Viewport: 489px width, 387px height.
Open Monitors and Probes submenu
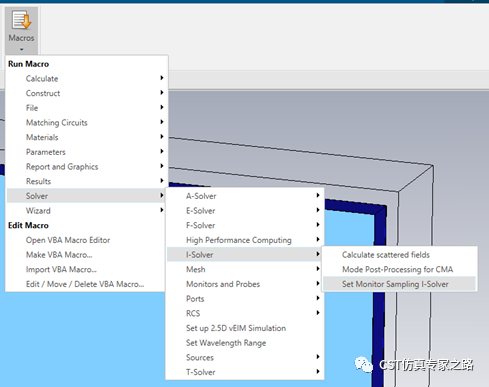[245, 284]
